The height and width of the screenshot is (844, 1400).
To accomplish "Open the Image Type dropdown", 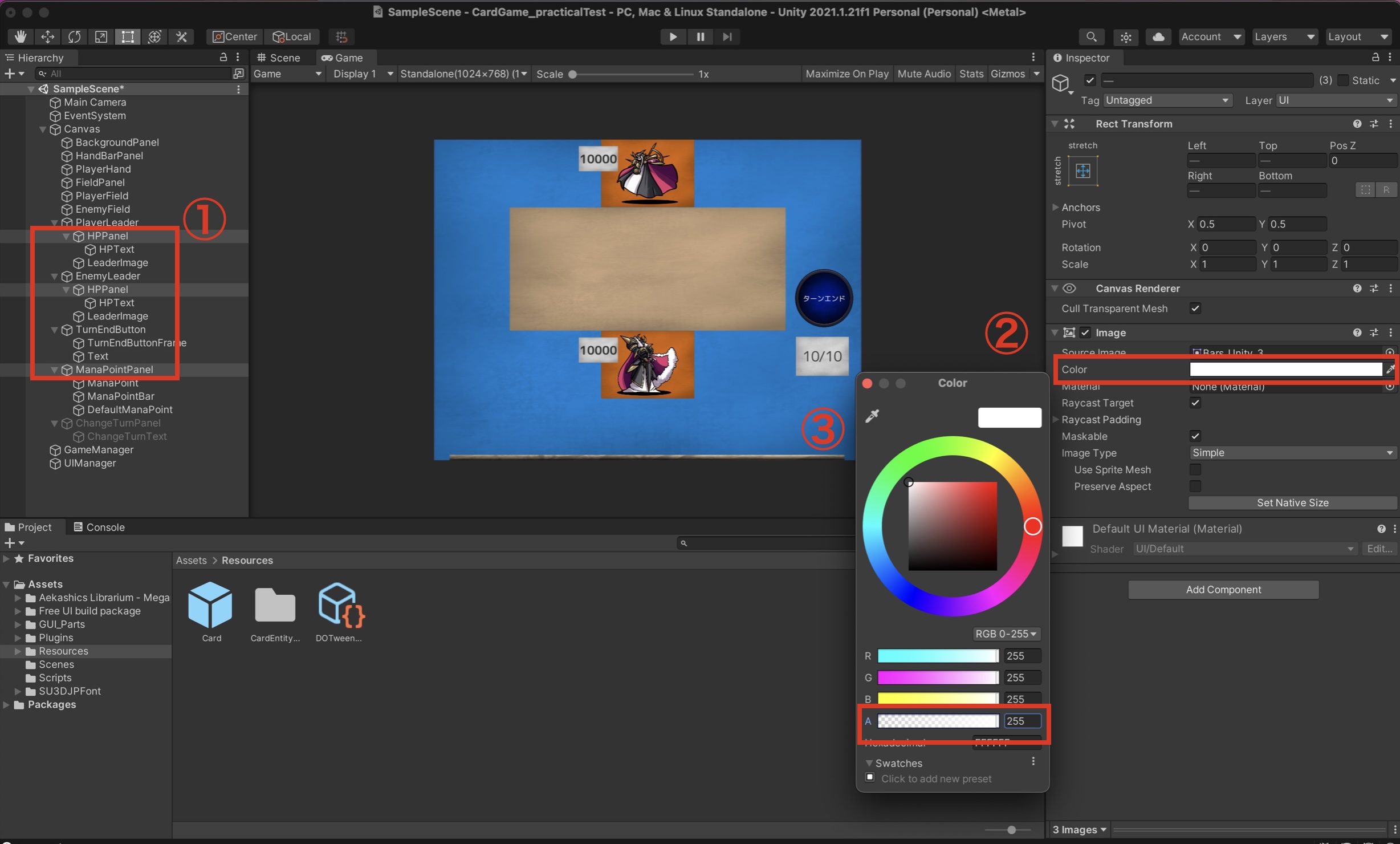I will tap(1292, 453).
